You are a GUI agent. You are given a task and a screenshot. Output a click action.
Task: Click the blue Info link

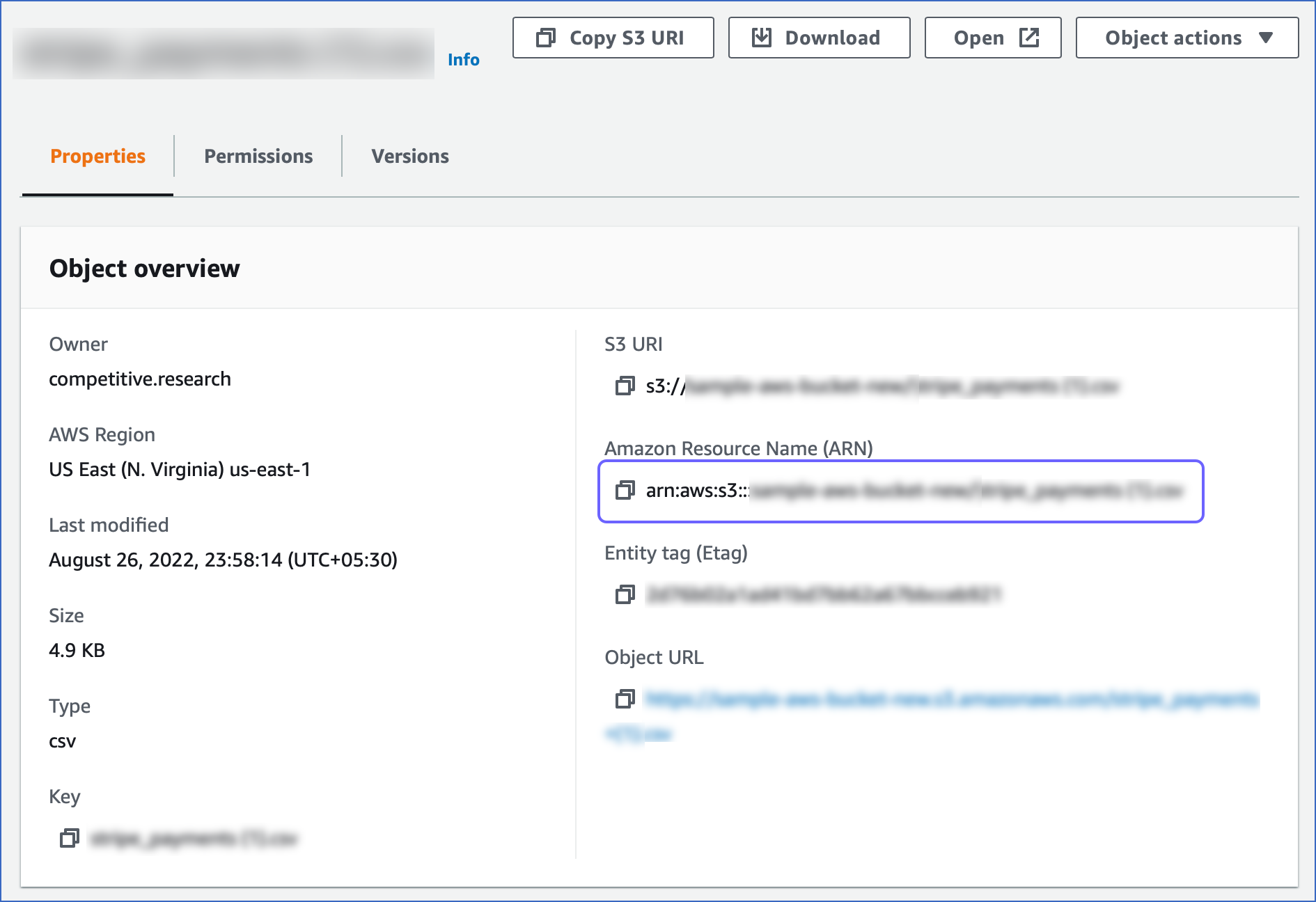coord(464,59)
